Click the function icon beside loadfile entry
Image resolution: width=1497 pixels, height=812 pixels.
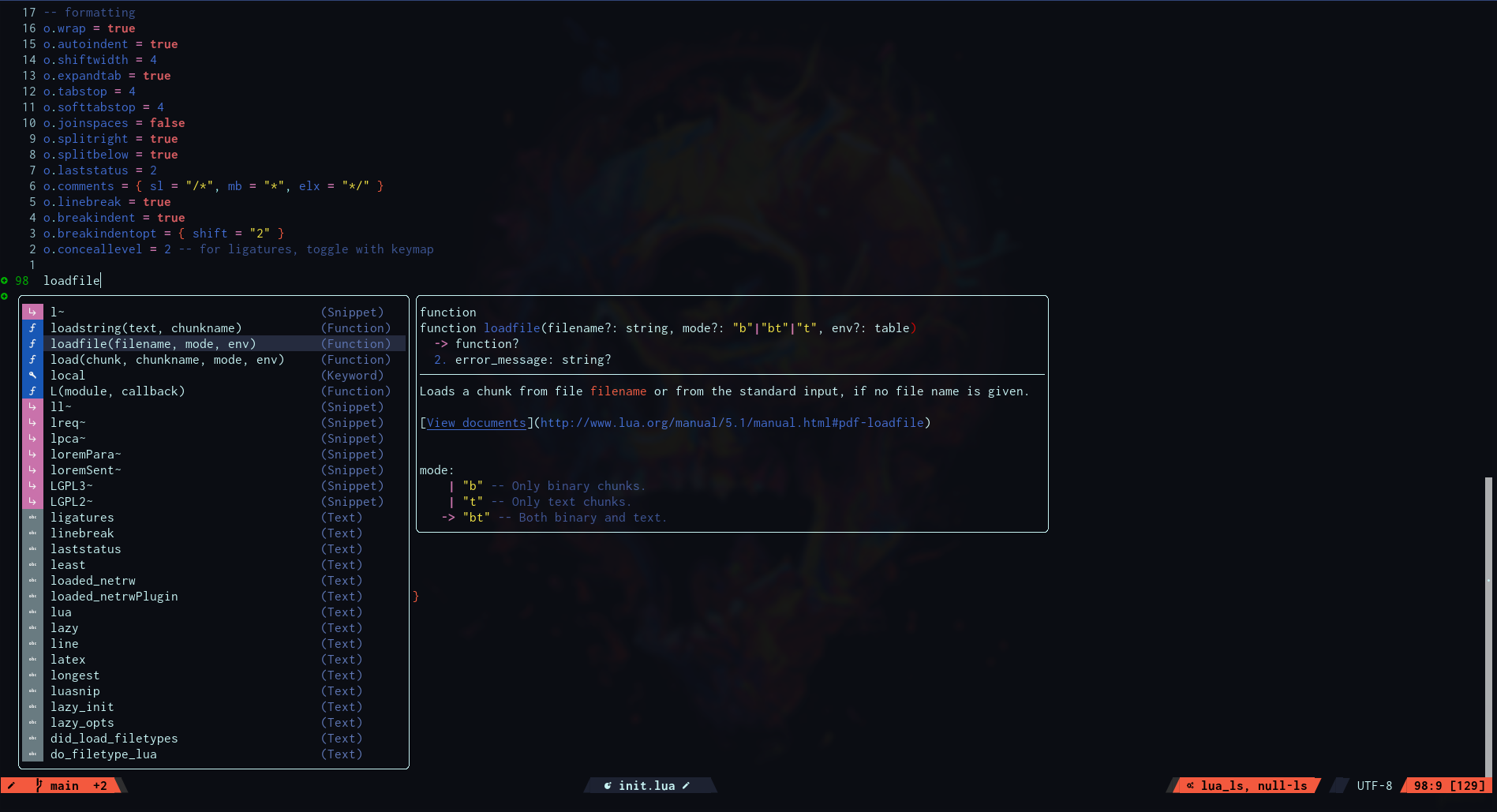coord(32,344)
